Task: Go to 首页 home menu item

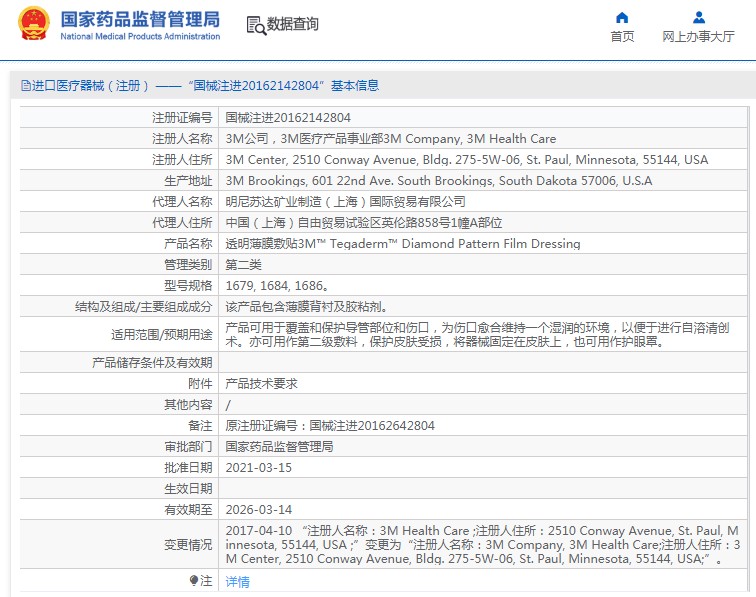Action: point(622,37)
